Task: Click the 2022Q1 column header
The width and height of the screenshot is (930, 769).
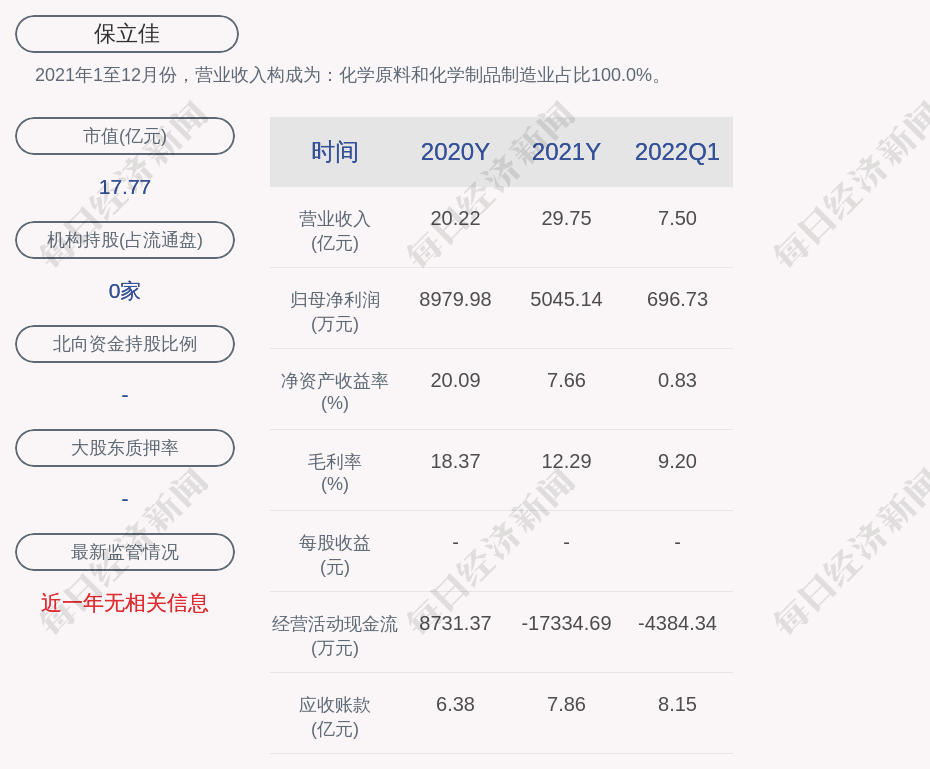Action: pyautogui.click(x=677, y=152)
